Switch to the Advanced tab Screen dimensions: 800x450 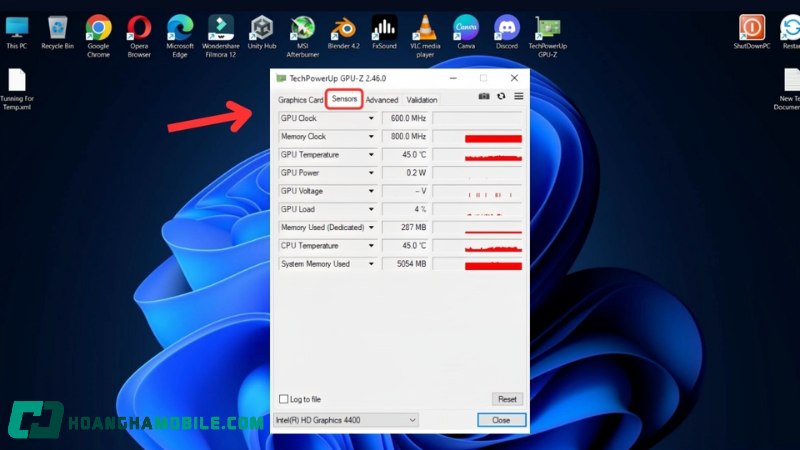coord(382,100)
